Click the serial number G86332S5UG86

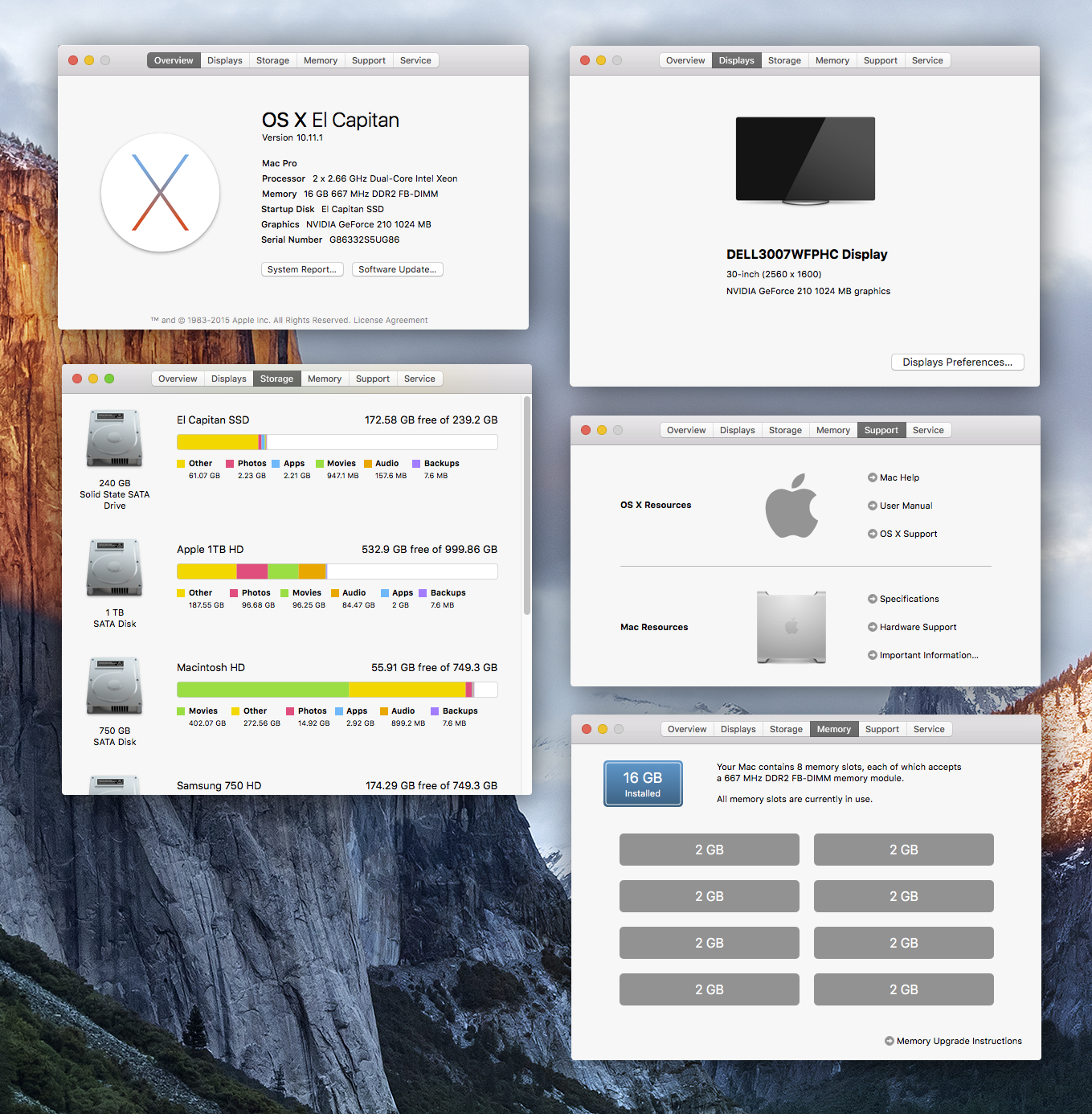364,240
